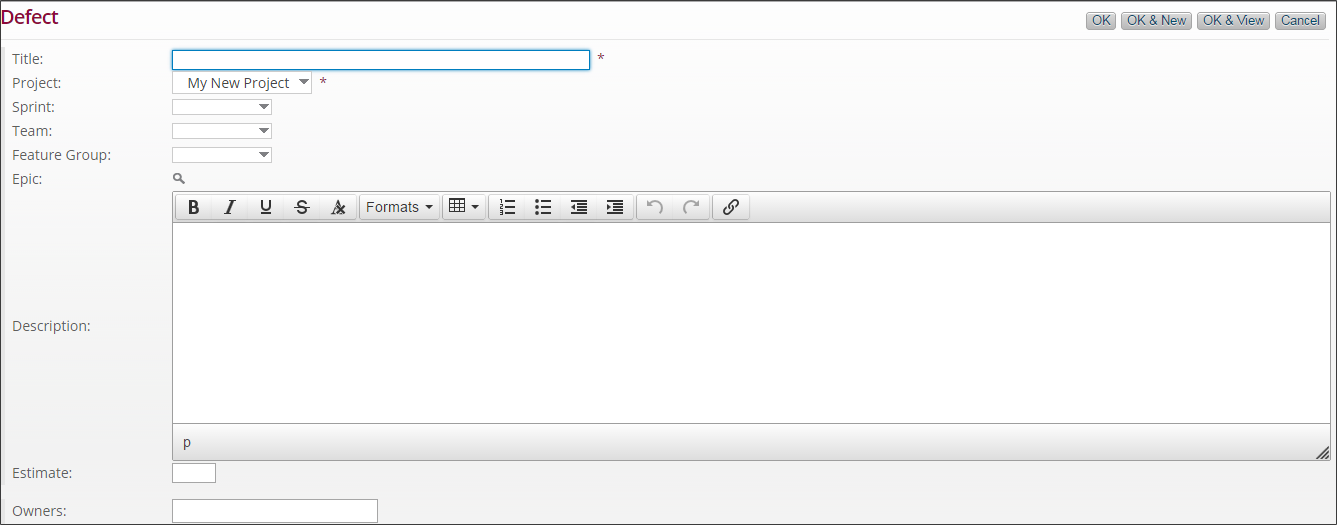Click the OK & View button
This screenshot has height=525, width=1337.
click(1233, 21)
